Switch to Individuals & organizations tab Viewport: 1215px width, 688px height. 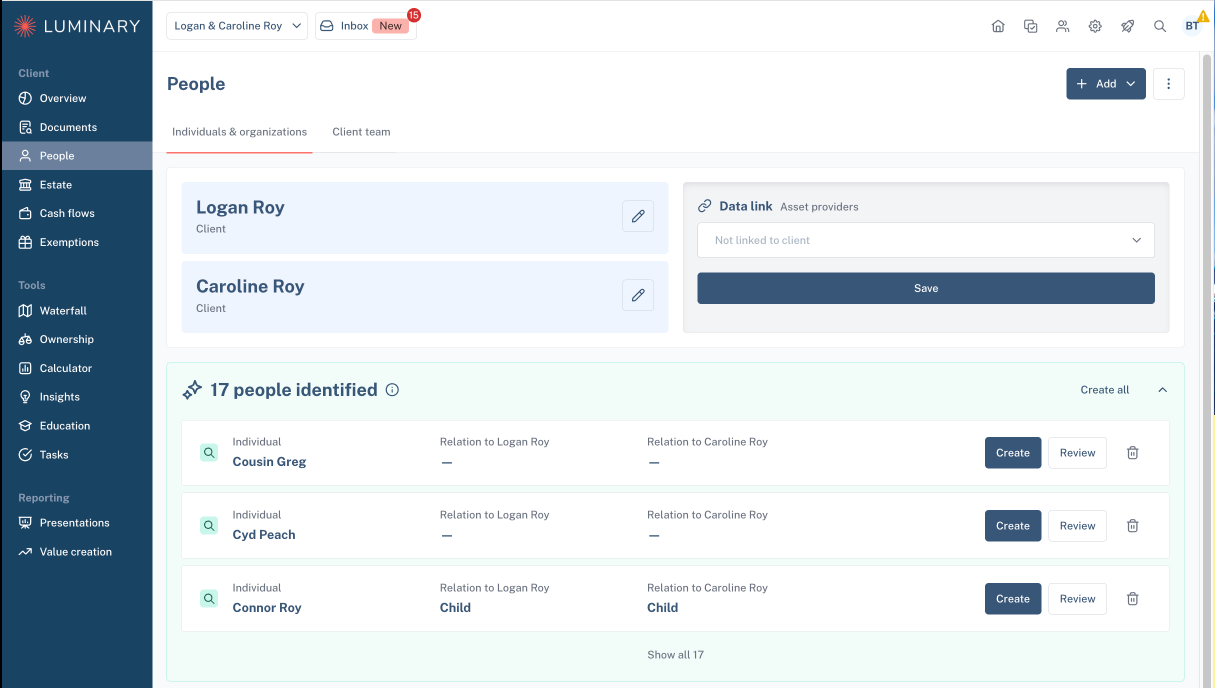239,132
